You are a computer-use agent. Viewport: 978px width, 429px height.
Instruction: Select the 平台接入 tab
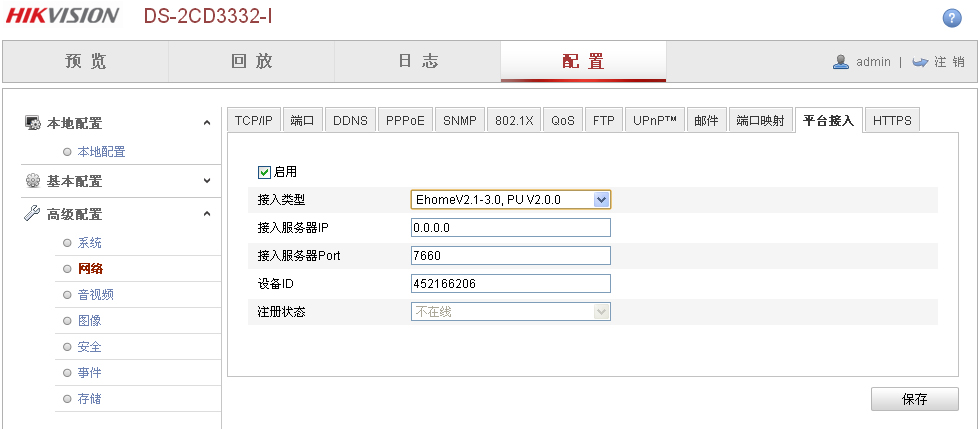pos(828,120)
